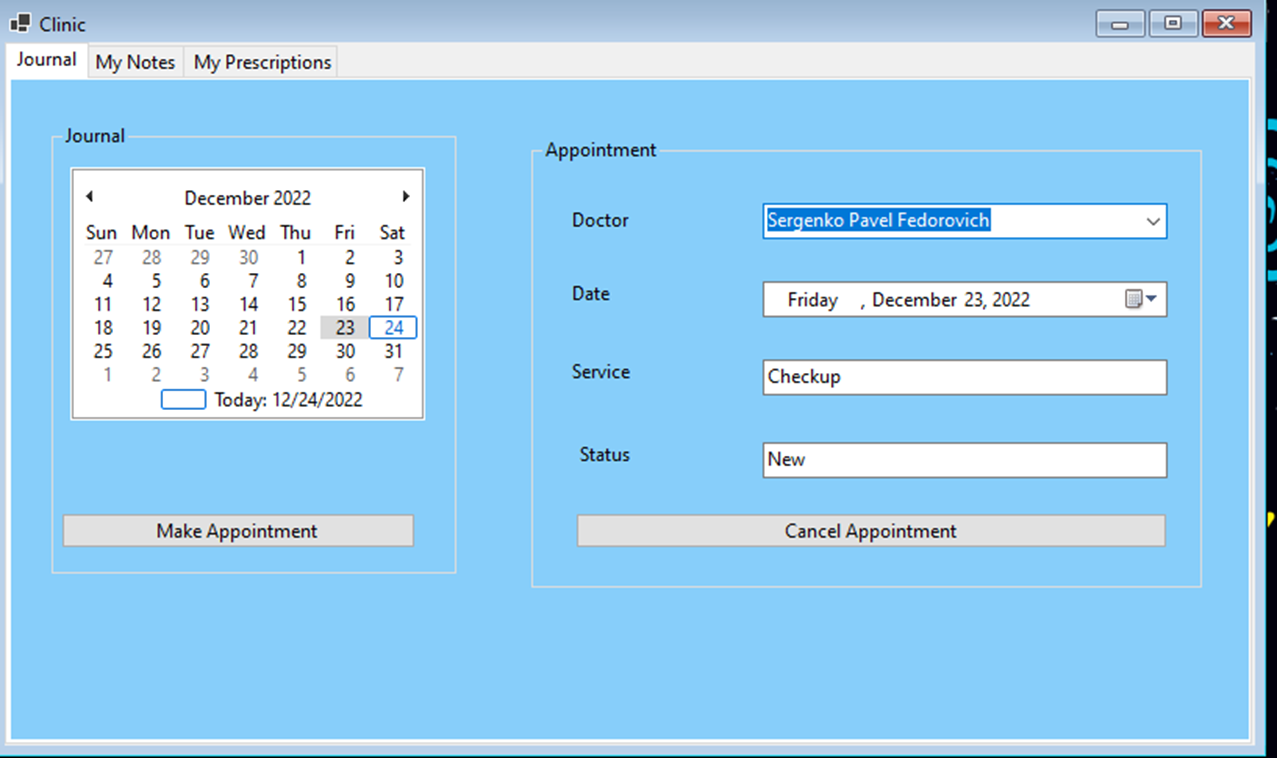Select December 15 in the calendar

point(297,304)
